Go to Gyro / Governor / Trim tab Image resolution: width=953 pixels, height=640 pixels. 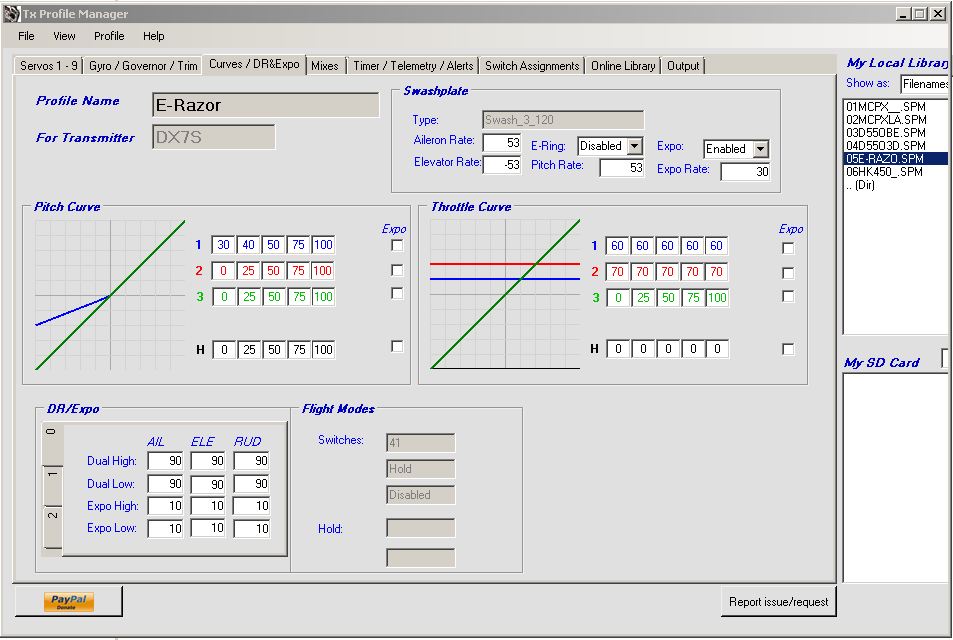[x=142, y=66]
